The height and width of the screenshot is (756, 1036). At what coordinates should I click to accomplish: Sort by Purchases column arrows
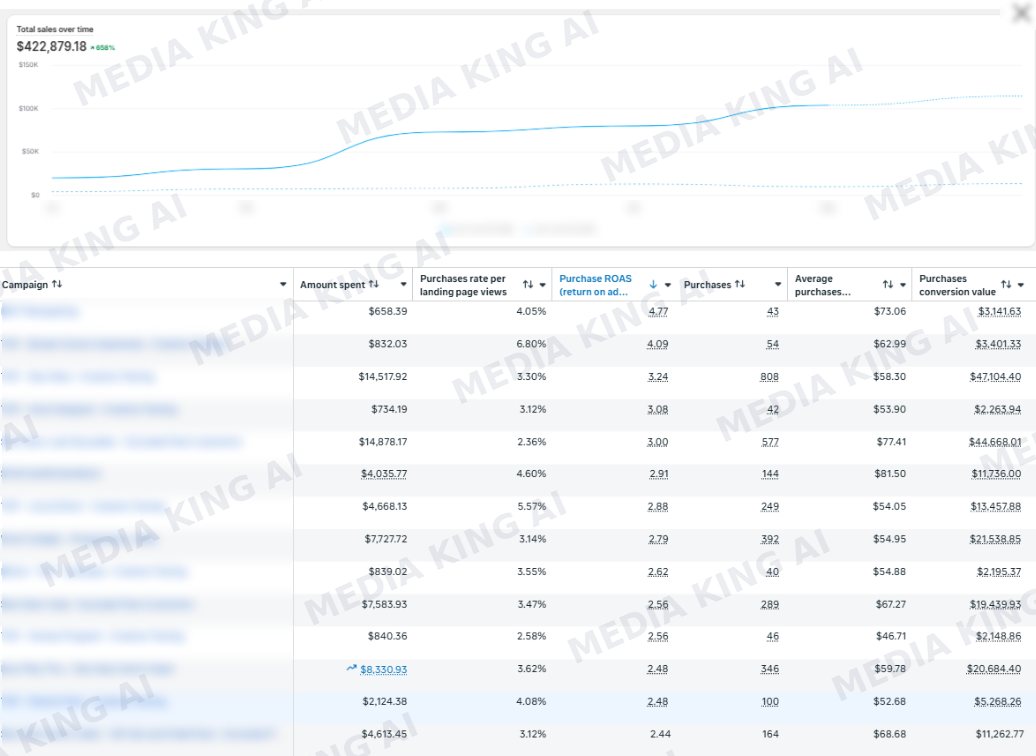tap(739, 284)
